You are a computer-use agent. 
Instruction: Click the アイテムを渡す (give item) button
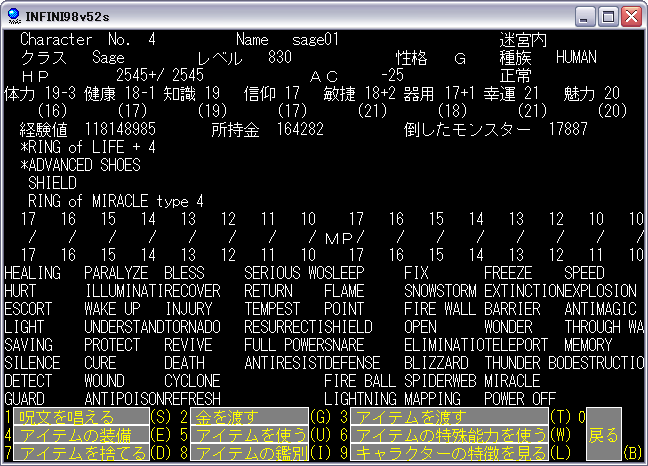pyautogui.click(x=449, y=417)
